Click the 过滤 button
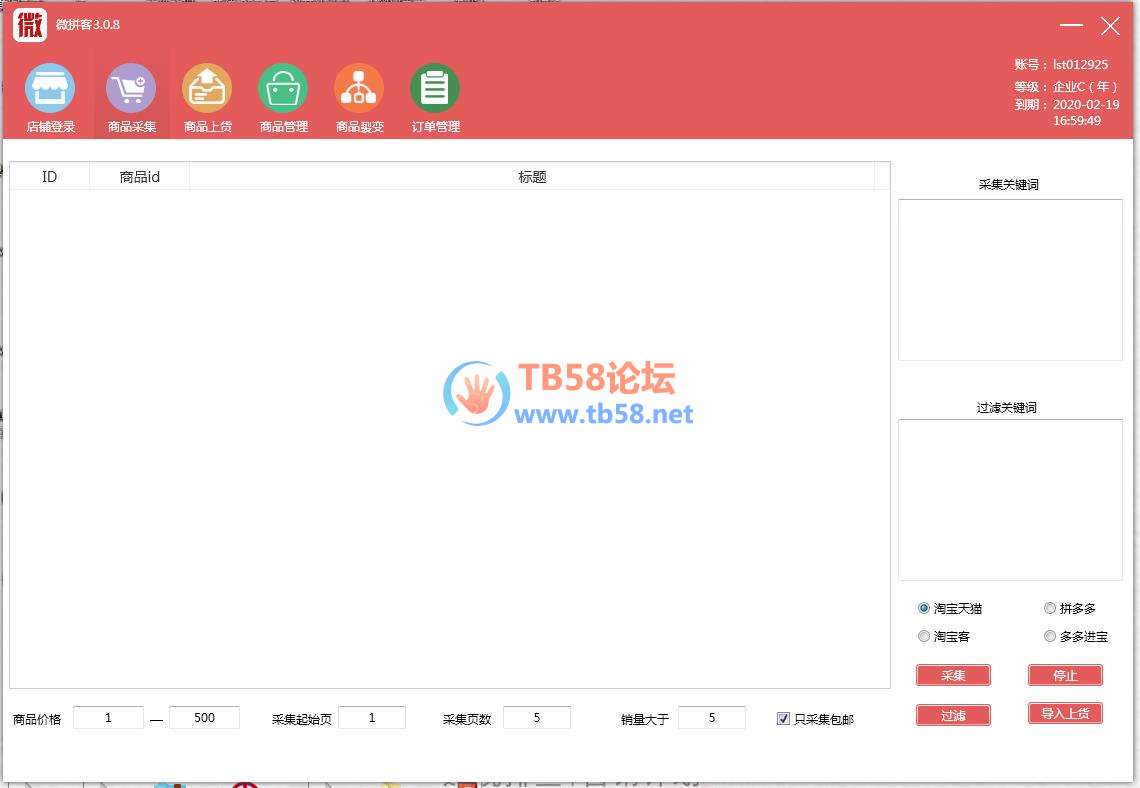This screenshot has height=788, width=1140. tap(953, 715)
